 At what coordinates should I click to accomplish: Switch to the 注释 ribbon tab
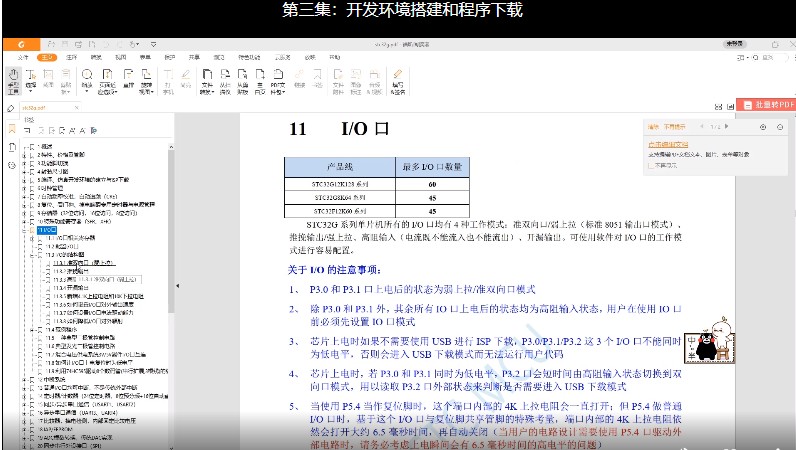pyautogui.click(x=72, y=57)
